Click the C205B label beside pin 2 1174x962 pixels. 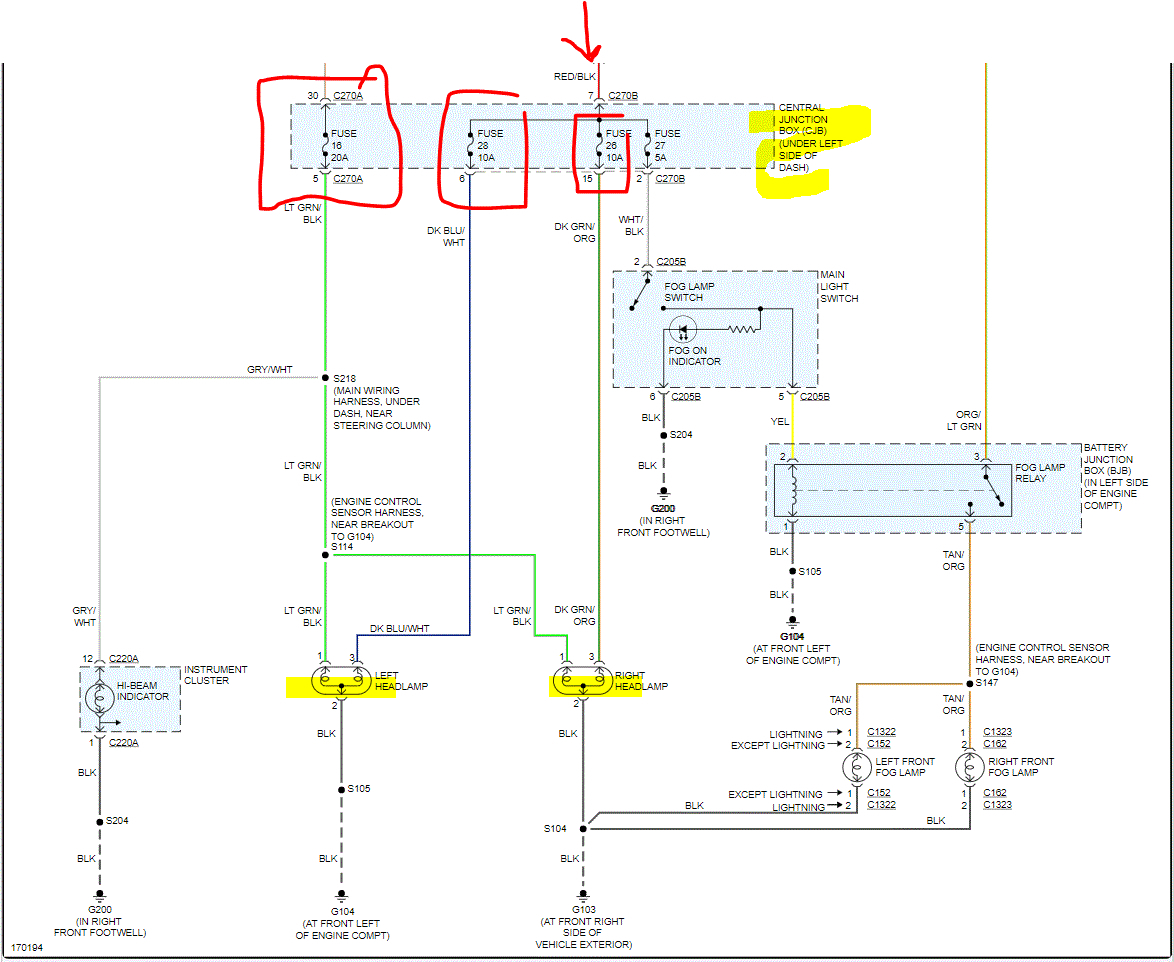[671, 261]
